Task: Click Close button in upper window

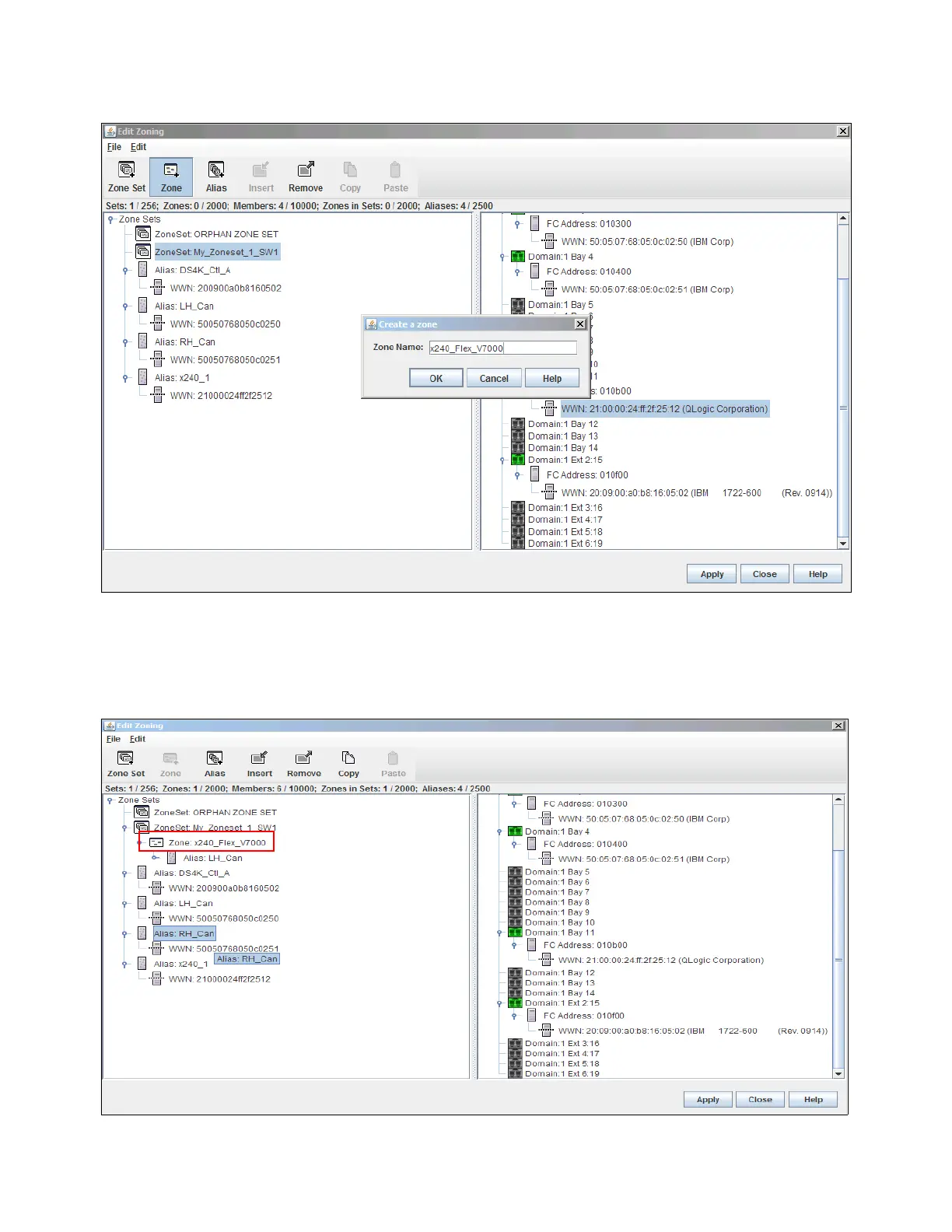Action: (x=765, y=574)
